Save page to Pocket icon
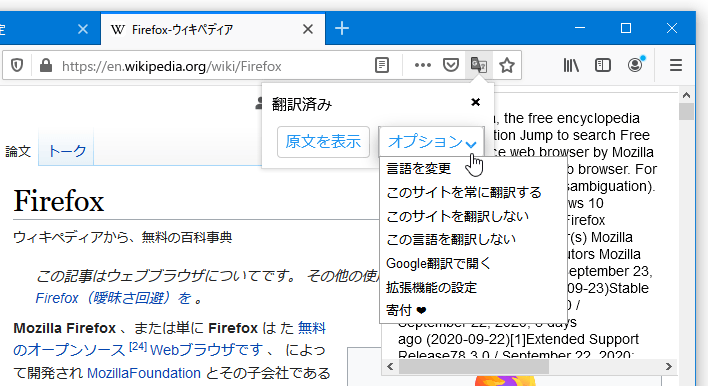This screenshot has height=386, width=708. (451, 65)
